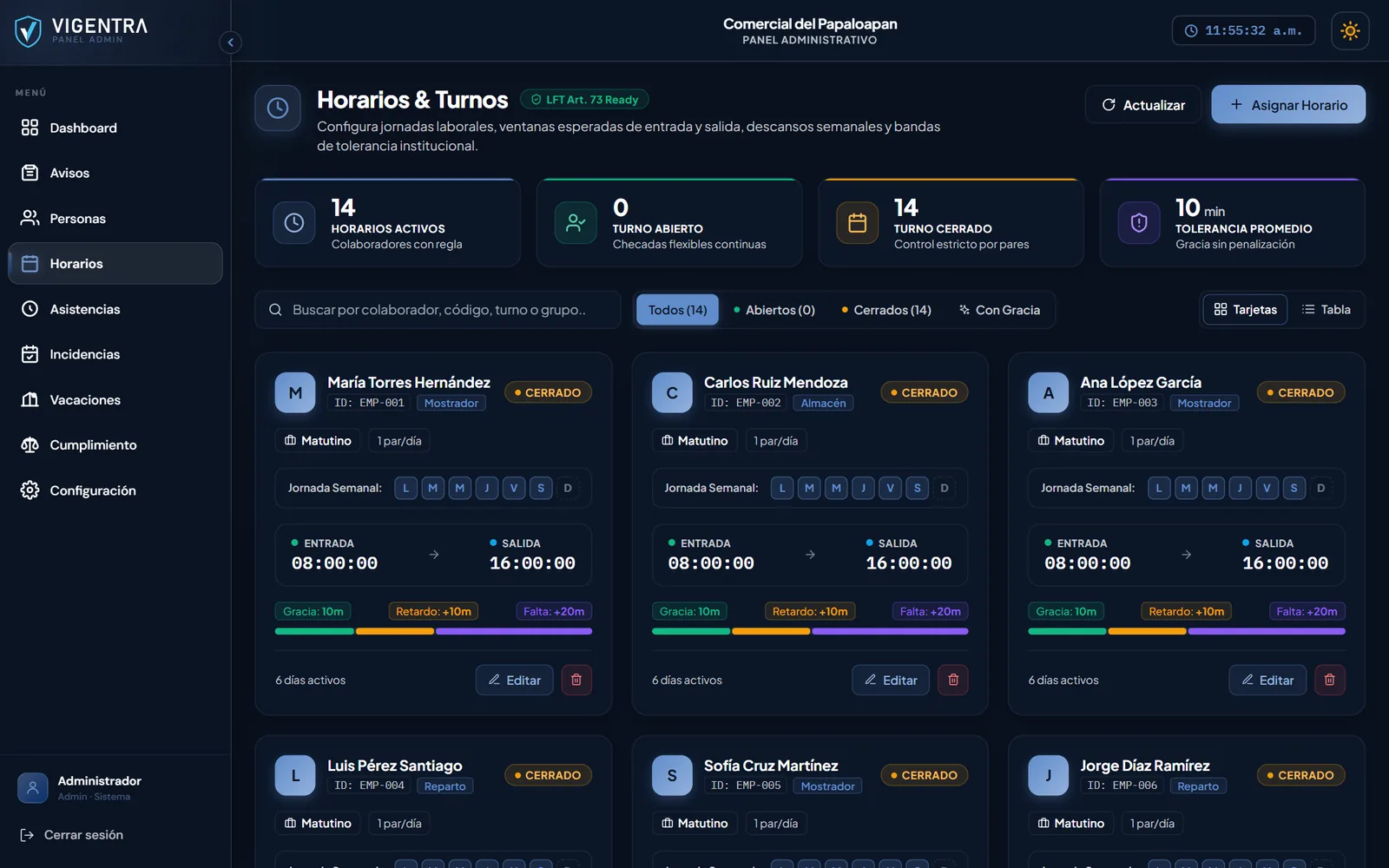Click the Turno Abierto person-check icon
The width and height of the screenshot is (1389, 868).
coord(576,223)
